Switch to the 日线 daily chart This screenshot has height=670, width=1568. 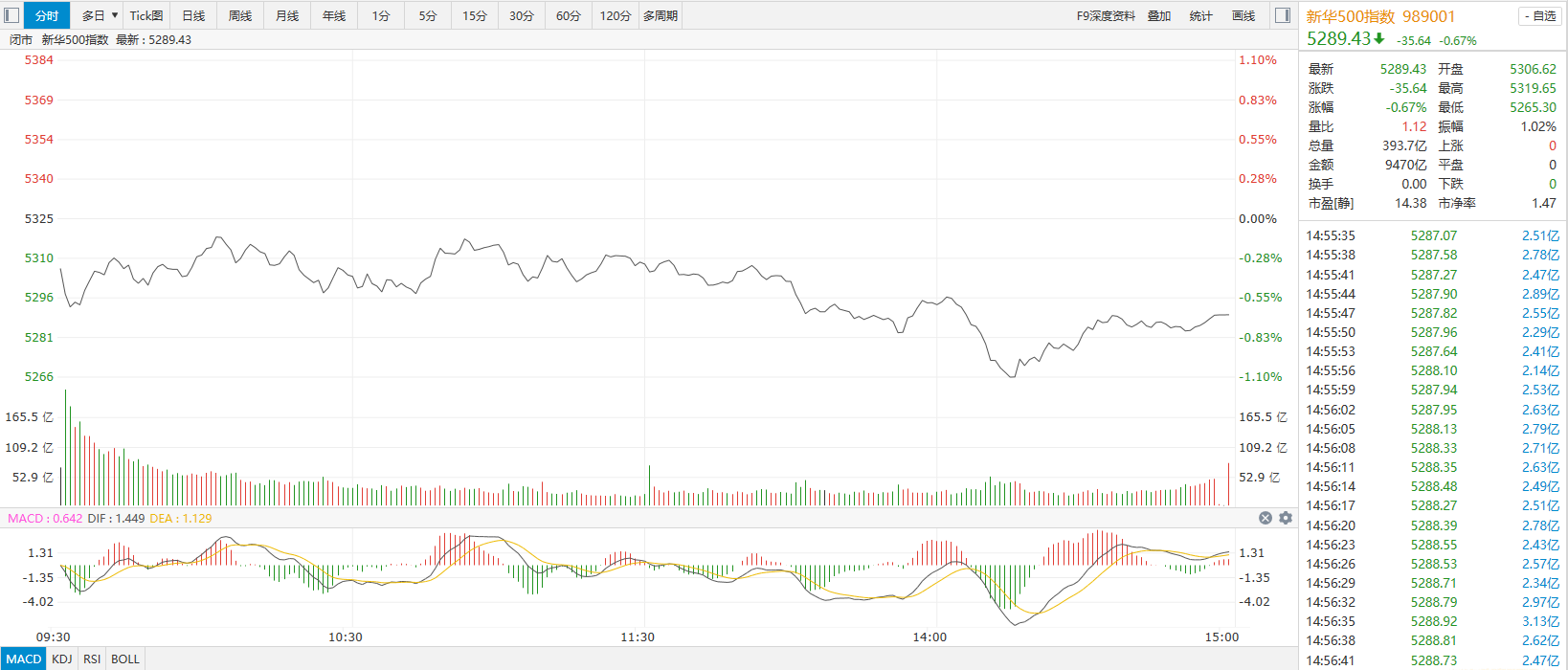click(193, 15)
